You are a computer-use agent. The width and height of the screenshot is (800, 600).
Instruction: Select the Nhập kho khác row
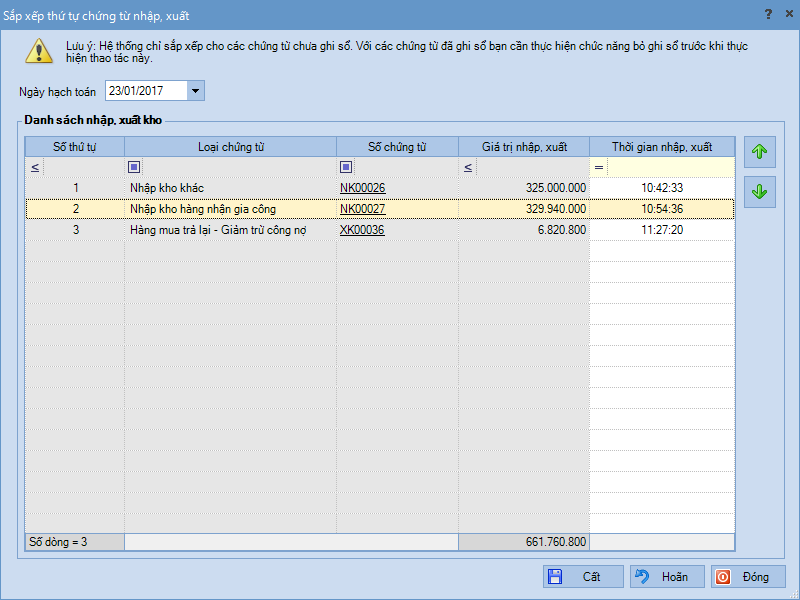pyautogui.click(x=230, y=188)
